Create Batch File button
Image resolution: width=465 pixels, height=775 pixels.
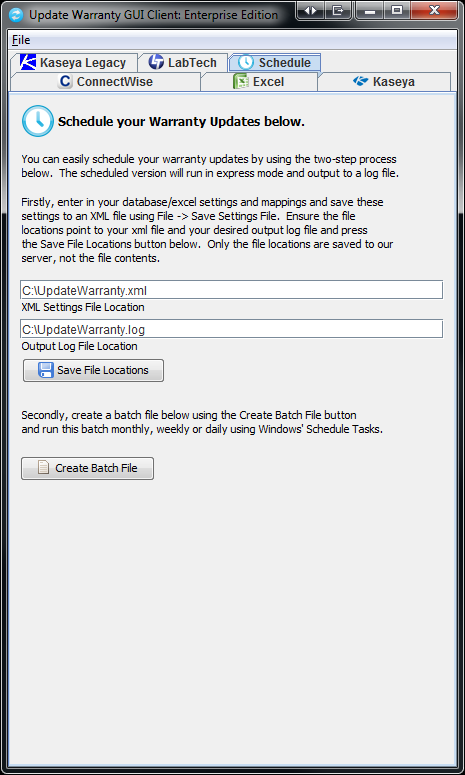click(x=87, y=468)
